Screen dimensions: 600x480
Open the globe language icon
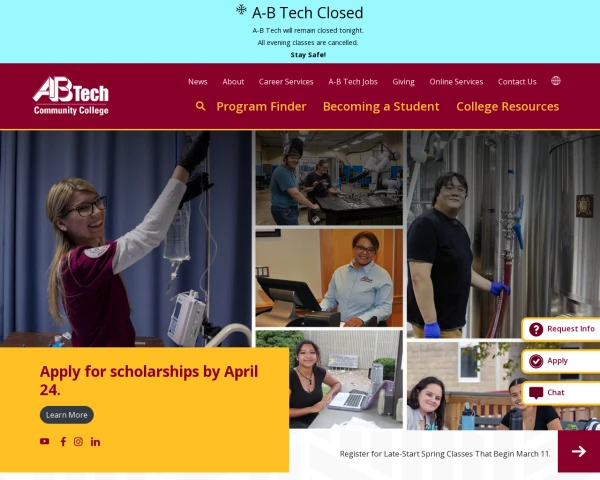[556, 81]
